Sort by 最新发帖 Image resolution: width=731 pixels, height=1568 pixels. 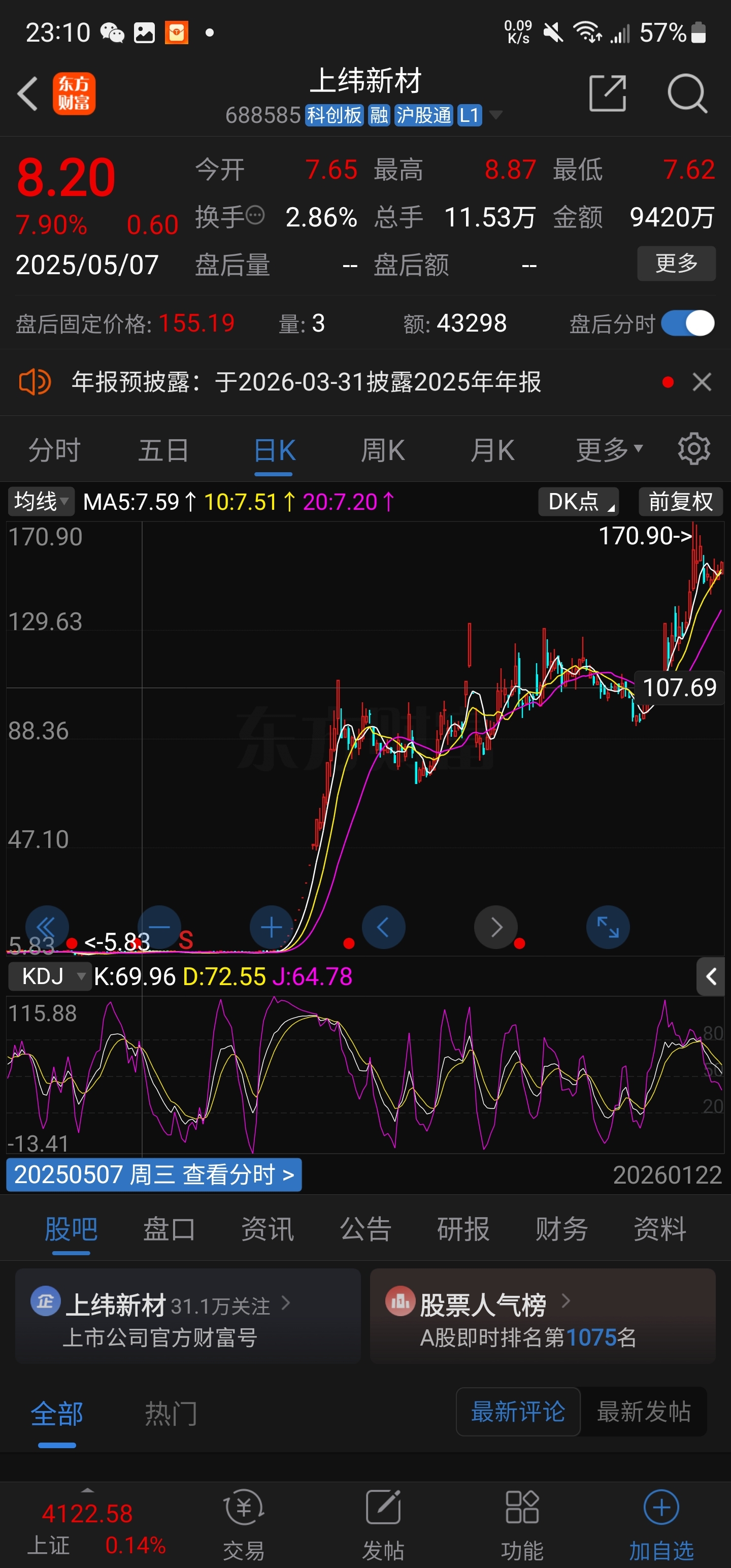[643, 1412]
